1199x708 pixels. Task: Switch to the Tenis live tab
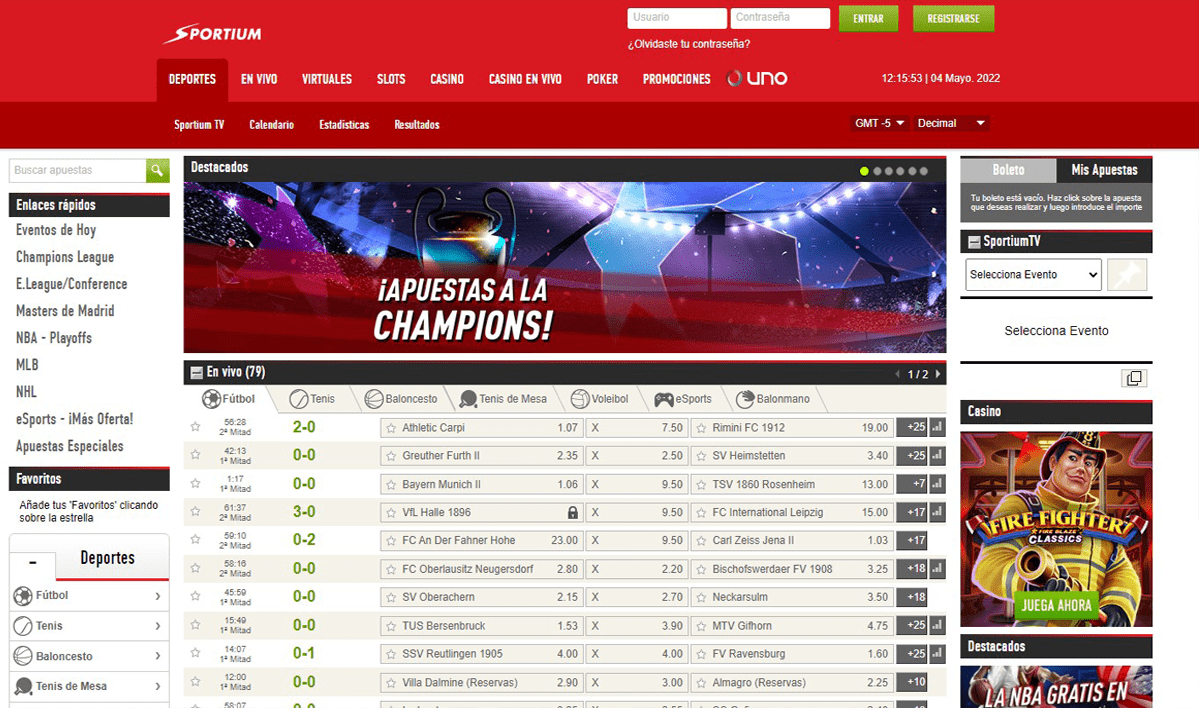pyautogui.click(x=313, y=399)
